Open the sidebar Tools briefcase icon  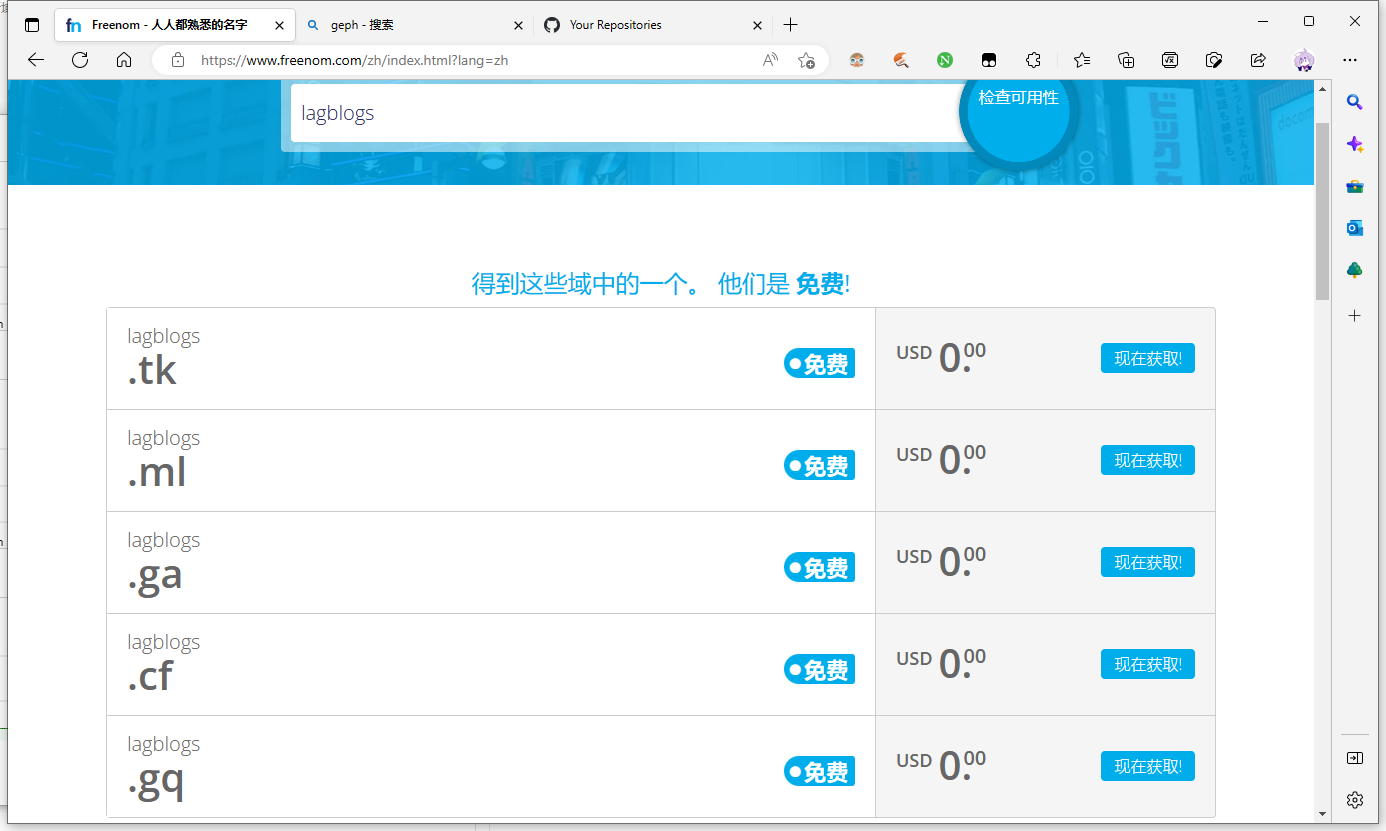tap(1354, 186)
